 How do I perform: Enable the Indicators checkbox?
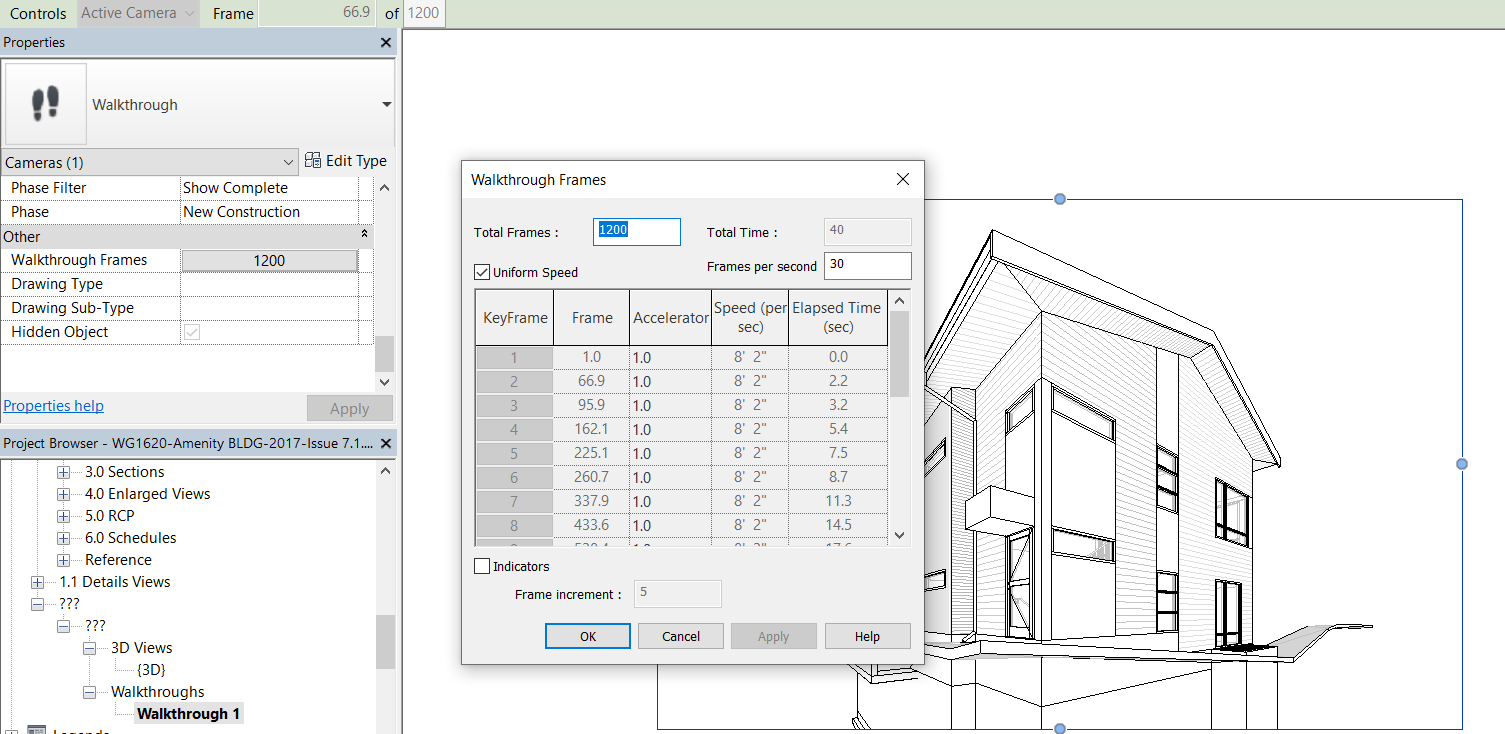[482, 566]
